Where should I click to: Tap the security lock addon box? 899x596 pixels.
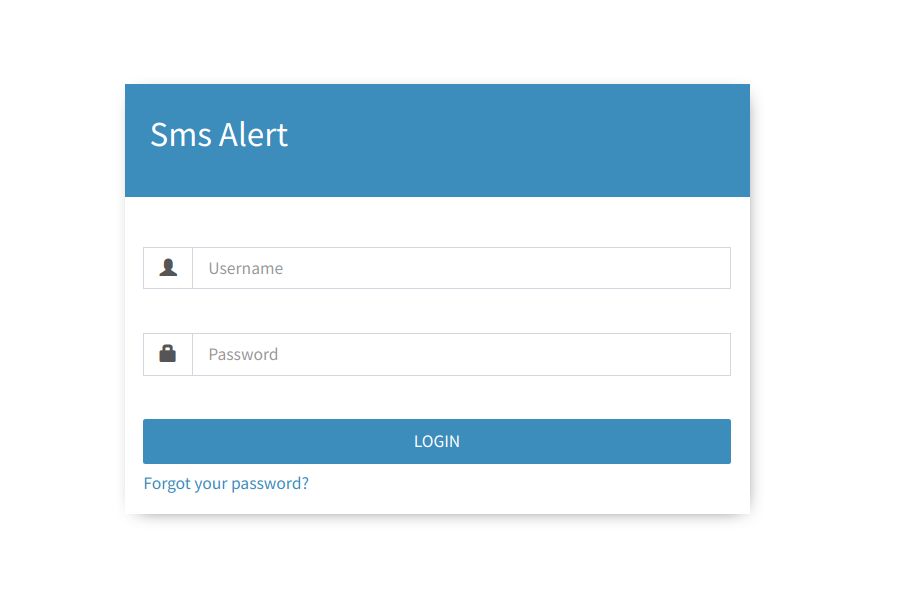pyautogui.click(x=168, y=354)
